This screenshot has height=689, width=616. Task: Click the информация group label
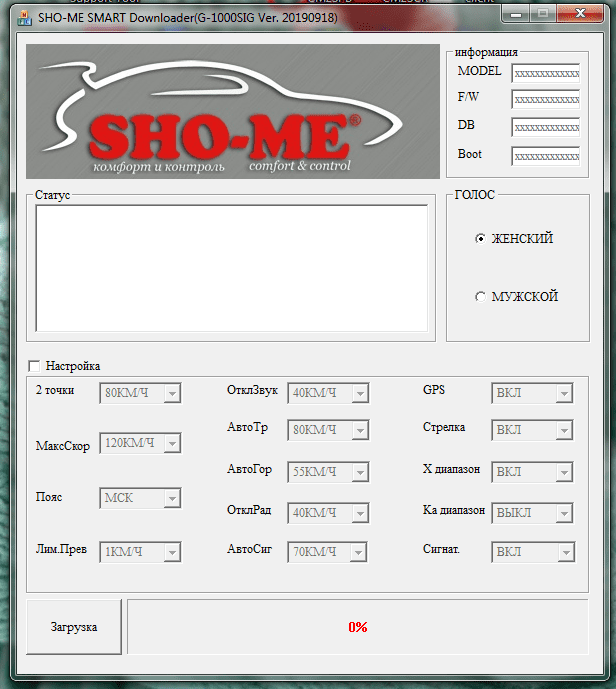coord(486,52)
